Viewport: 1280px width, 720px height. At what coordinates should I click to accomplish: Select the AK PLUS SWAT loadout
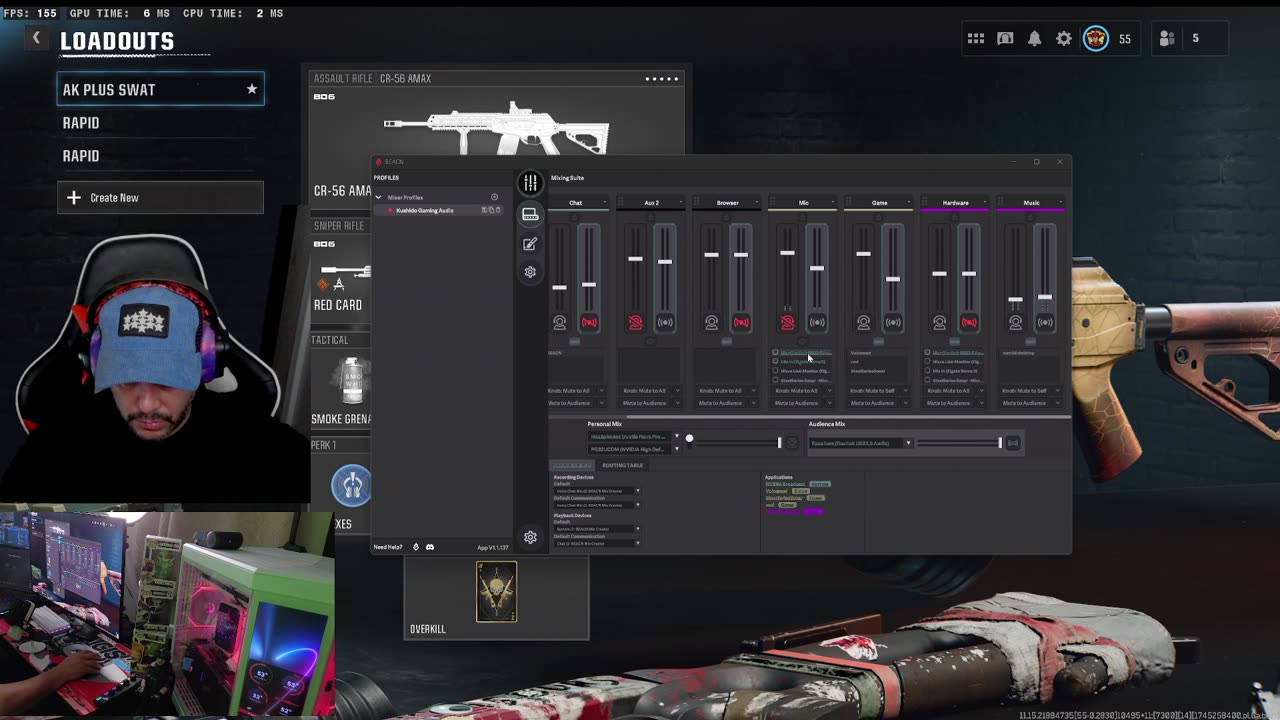coord(161,89)
